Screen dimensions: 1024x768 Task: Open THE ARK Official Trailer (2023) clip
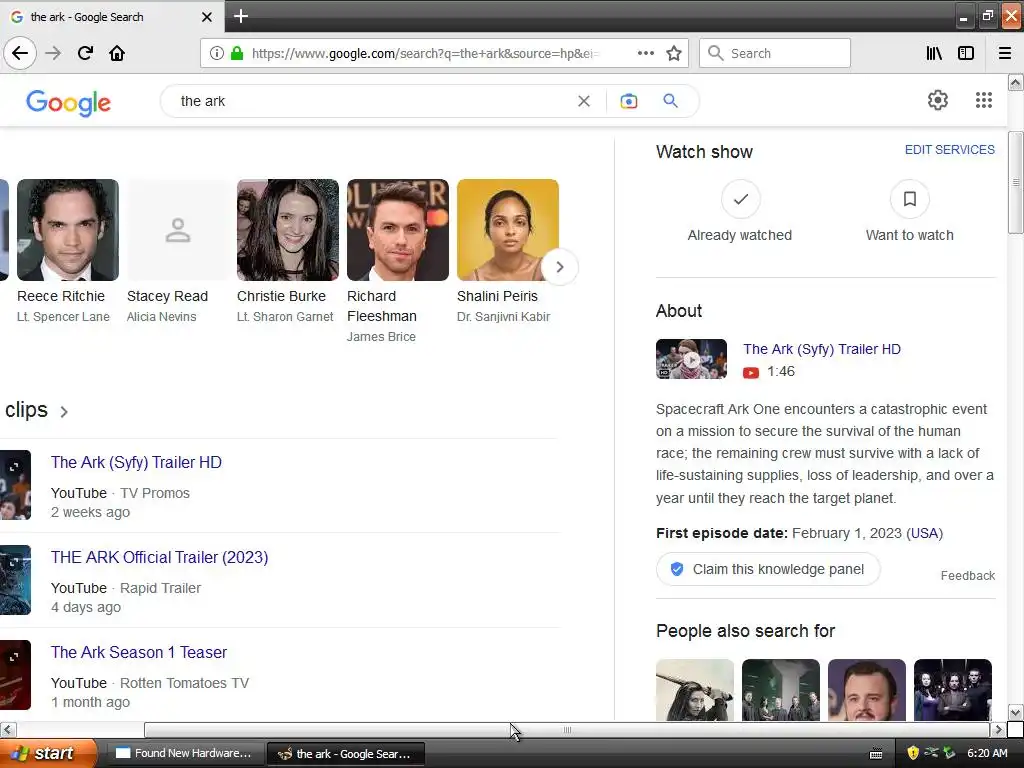point(159,557)
